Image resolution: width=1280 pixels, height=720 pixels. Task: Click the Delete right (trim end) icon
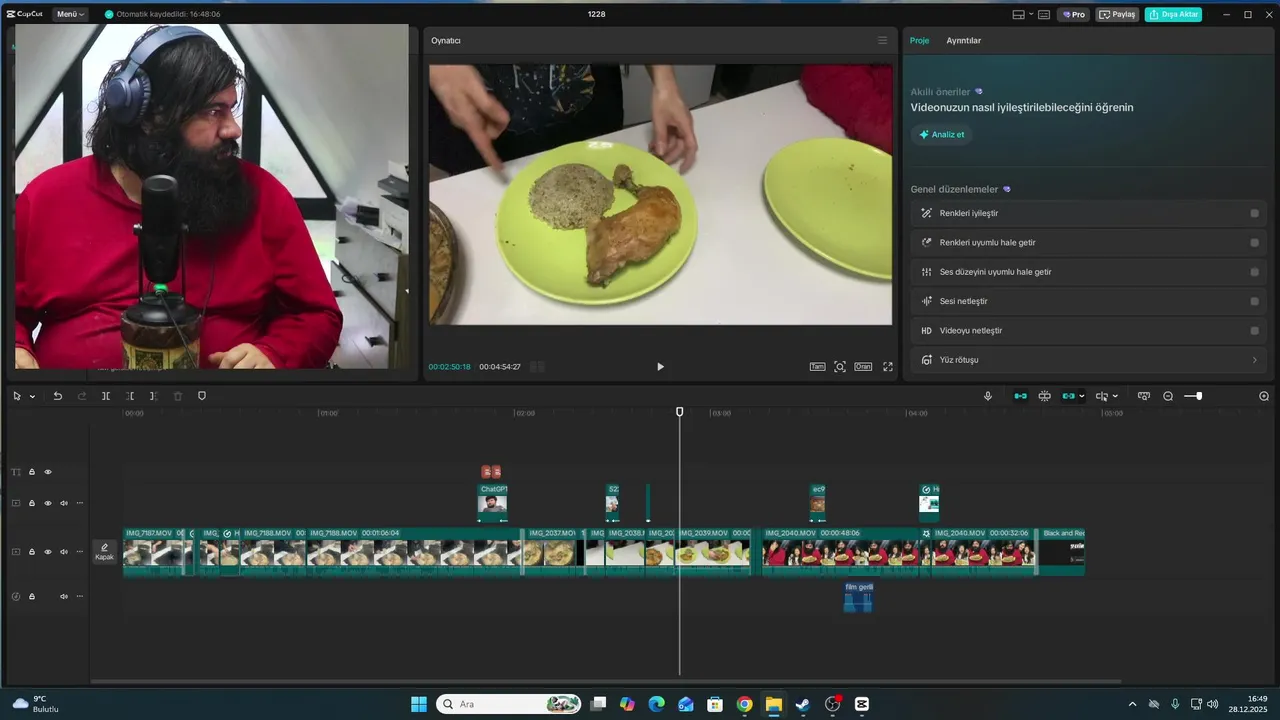[x=153, y=396]
